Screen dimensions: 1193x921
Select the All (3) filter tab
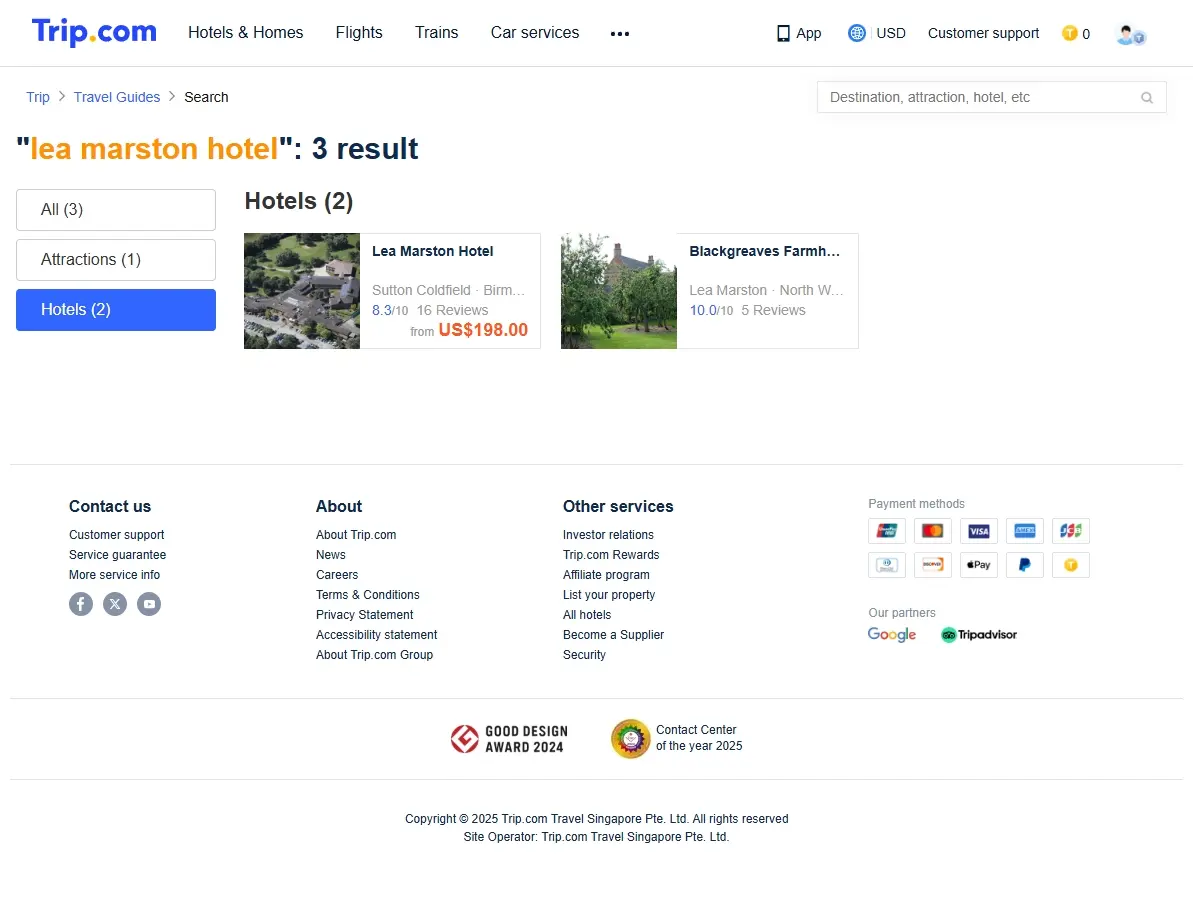tap(116, 210)
